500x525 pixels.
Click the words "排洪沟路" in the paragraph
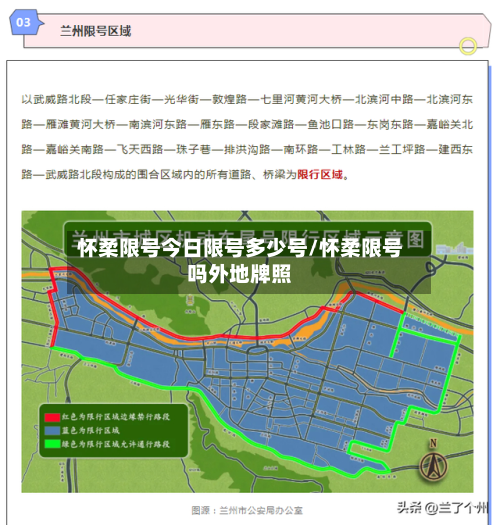[x=247, y=149]
